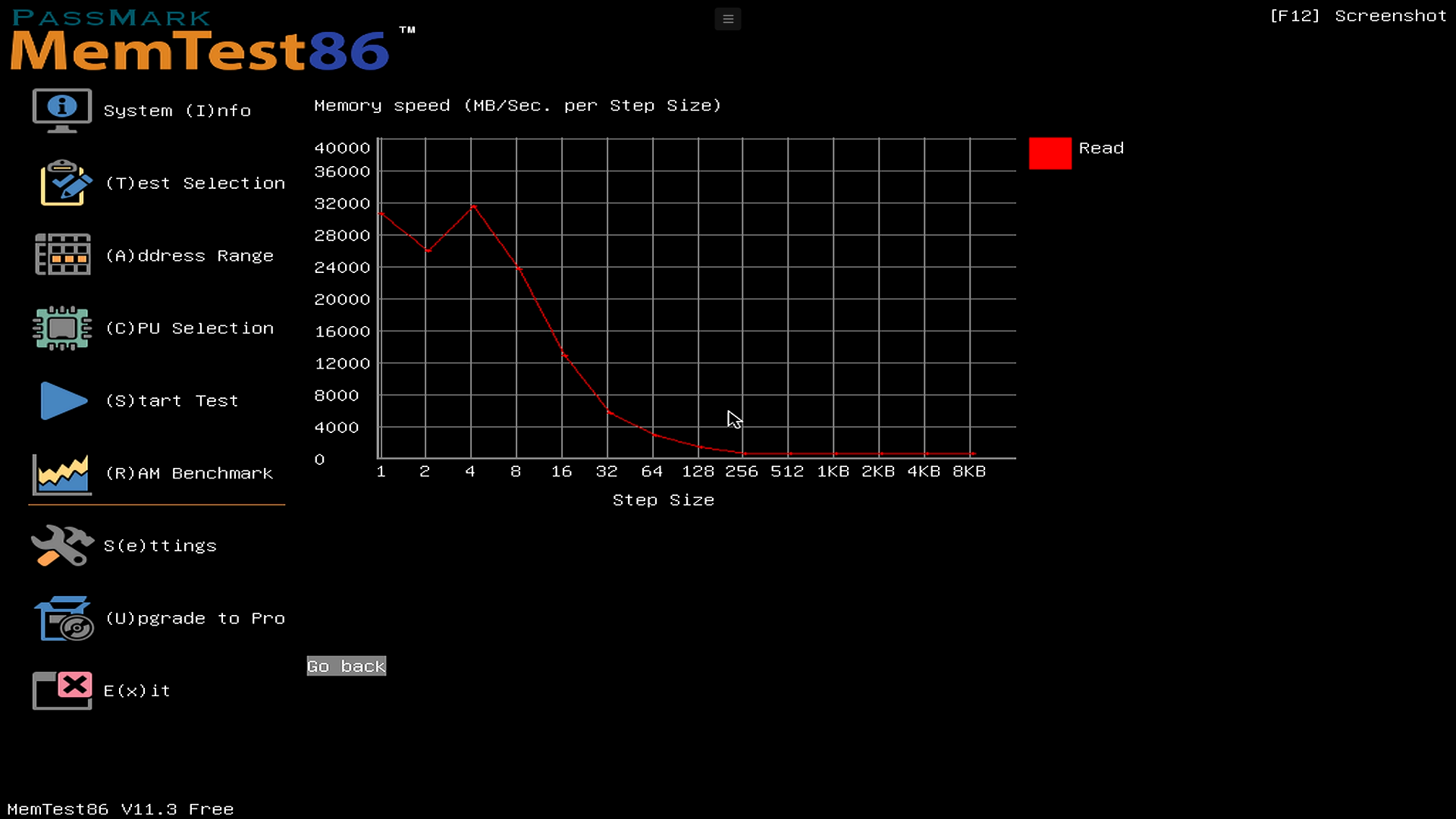Click the Address Range memory grid icon

[x=62, y=255]
